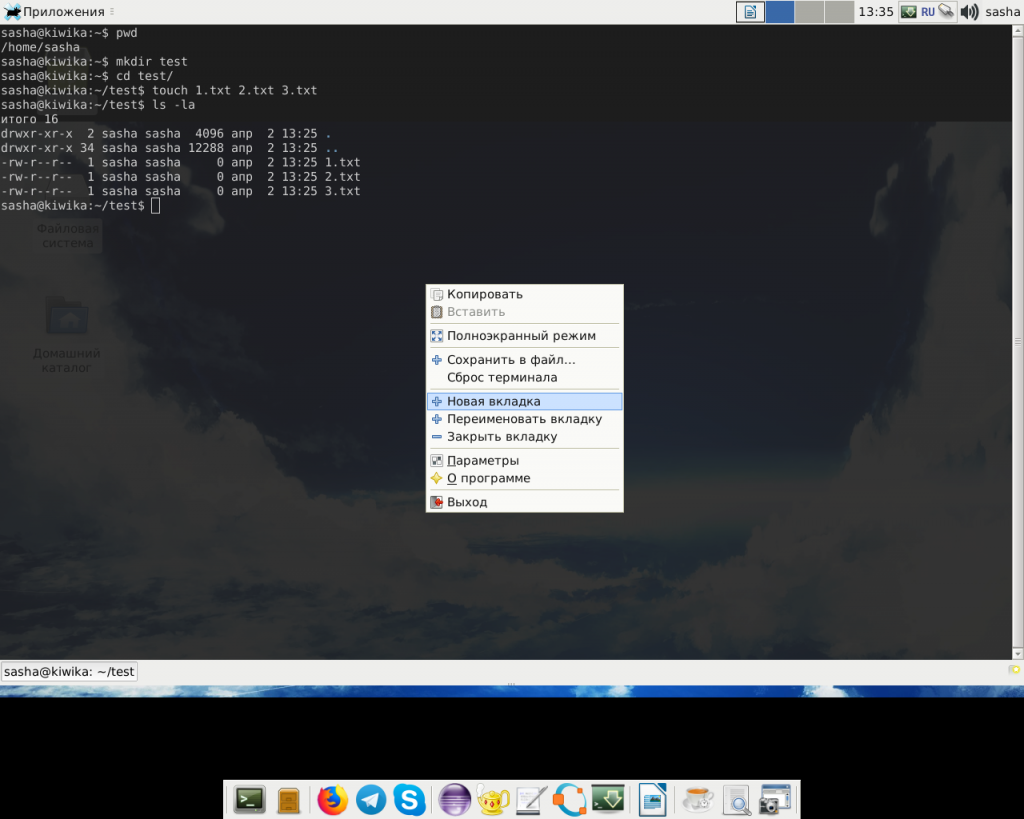Launch Telegram from the dock
The width and height of the screenshot is (1024, 819).
pyautogui.click(x=371, y=800)
